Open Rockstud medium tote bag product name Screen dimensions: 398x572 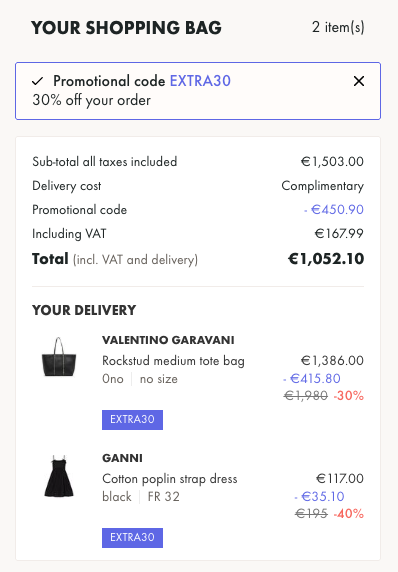pyautogui.click(x=173, y=361)
